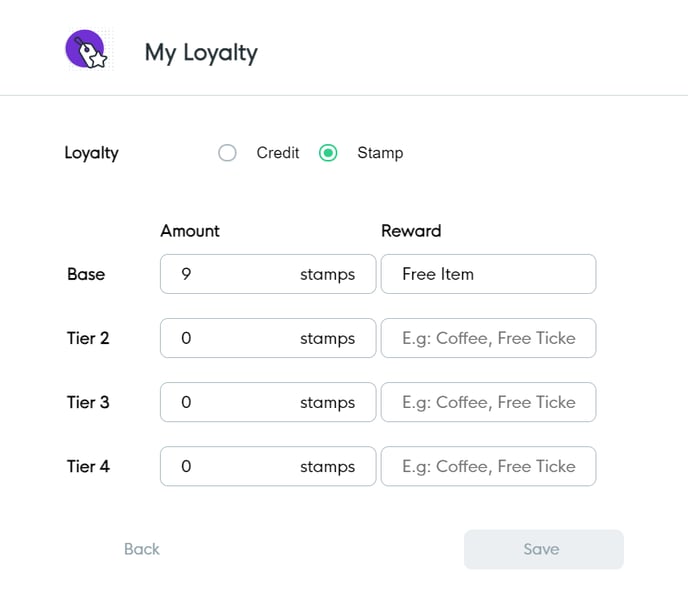Edit the Base reward field containing Free Item
Image resolution: width=688 pixels, height=612 pixels.
pos(488,274)
